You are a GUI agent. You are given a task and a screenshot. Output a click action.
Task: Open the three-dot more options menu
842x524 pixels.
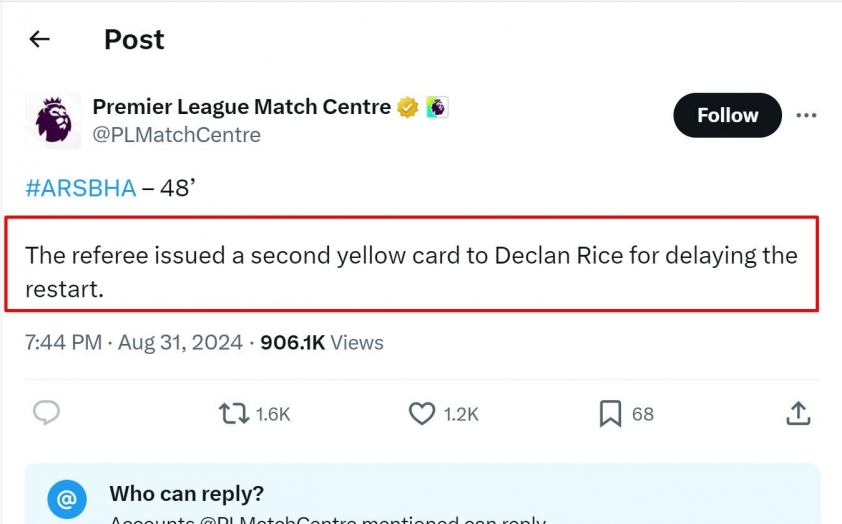point(806,115)
